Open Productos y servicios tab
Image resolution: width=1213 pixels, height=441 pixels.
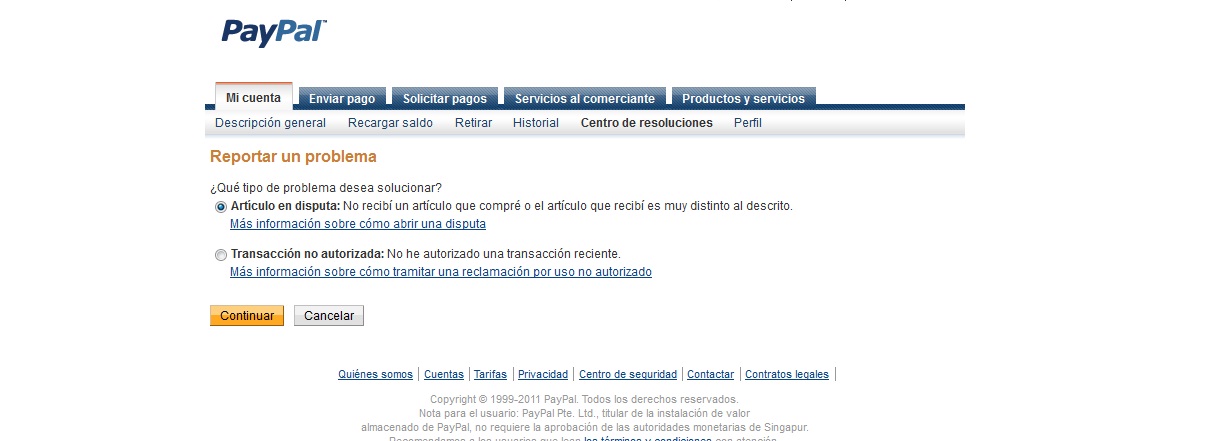coord(743,98)
